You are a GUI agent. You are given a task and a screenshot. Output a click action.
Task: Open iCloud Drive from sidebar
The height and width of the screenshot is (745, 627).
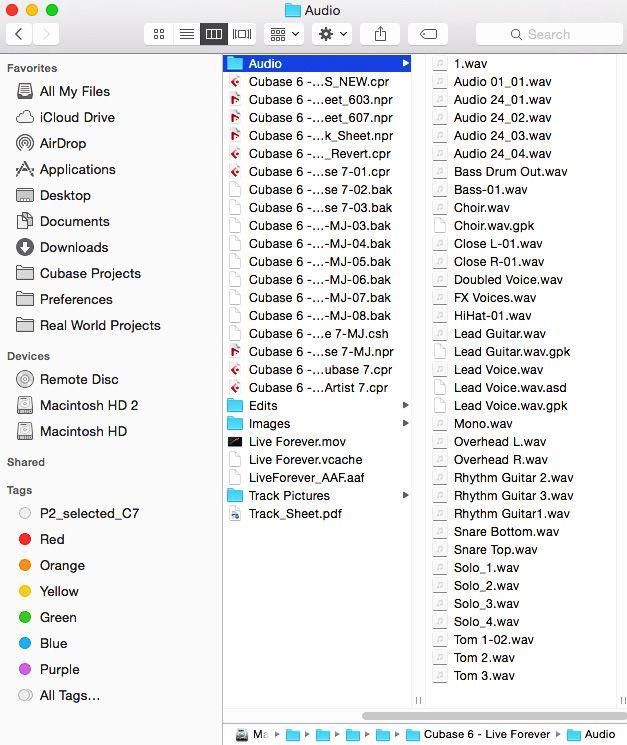click(x=66, y=117)
